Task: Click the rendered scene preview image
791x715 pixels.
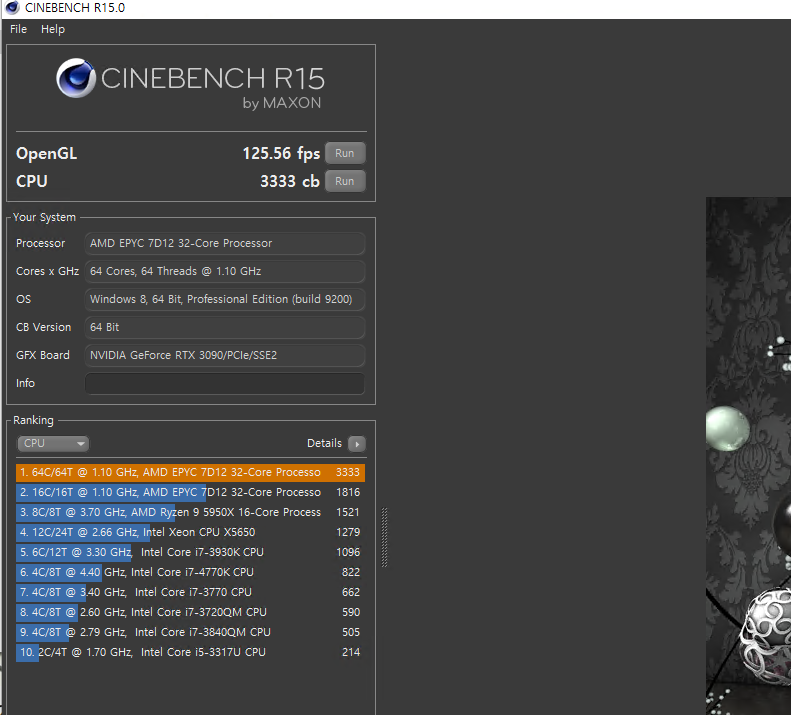Action: click(x=748, y=456)
